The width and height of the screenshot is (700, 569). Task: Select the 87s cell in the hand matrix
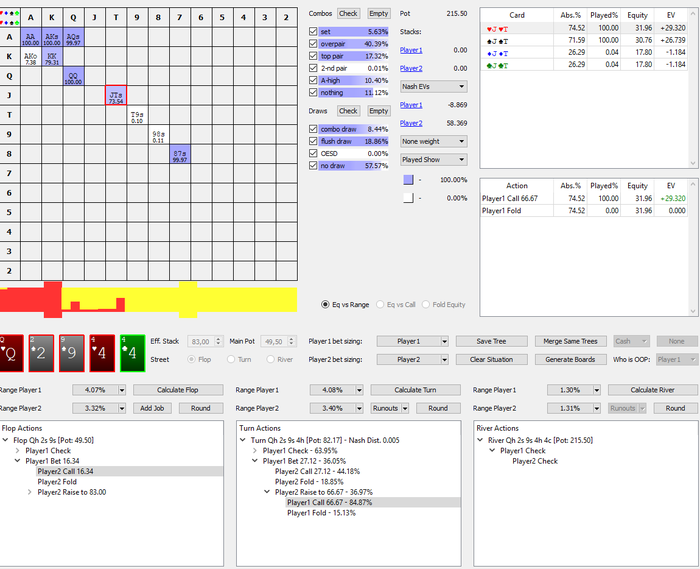[x=180, y=154]
